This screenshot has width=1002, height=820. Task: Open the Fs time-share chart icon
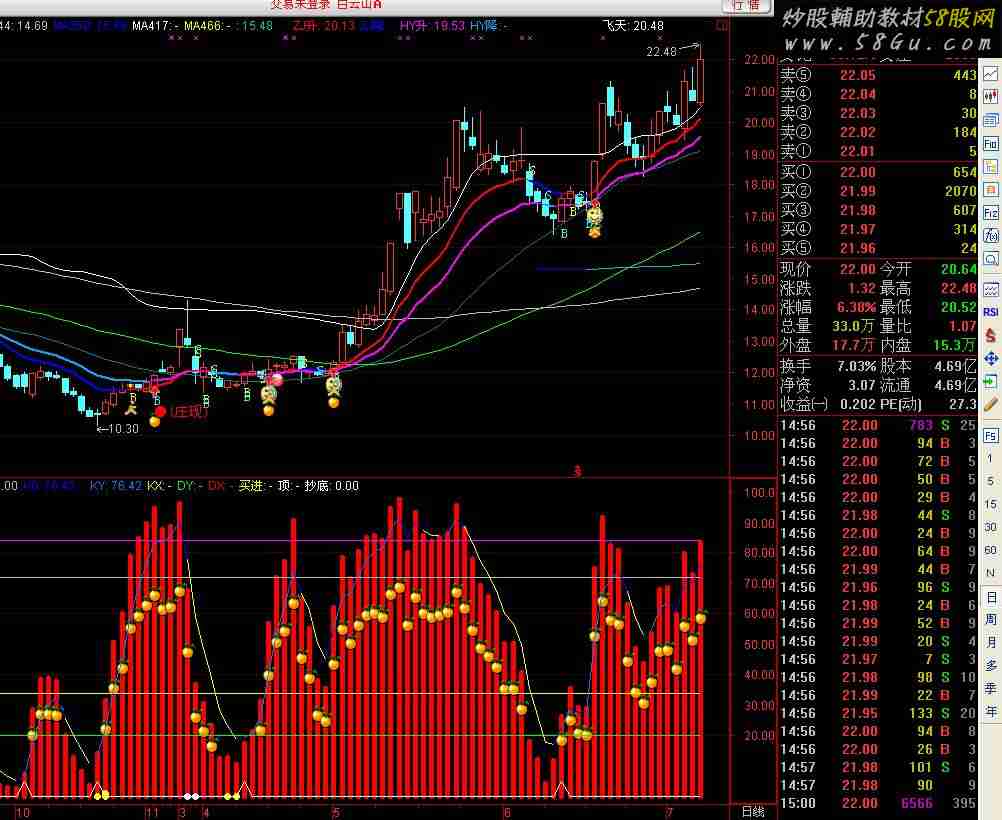[x=991, y=436]
